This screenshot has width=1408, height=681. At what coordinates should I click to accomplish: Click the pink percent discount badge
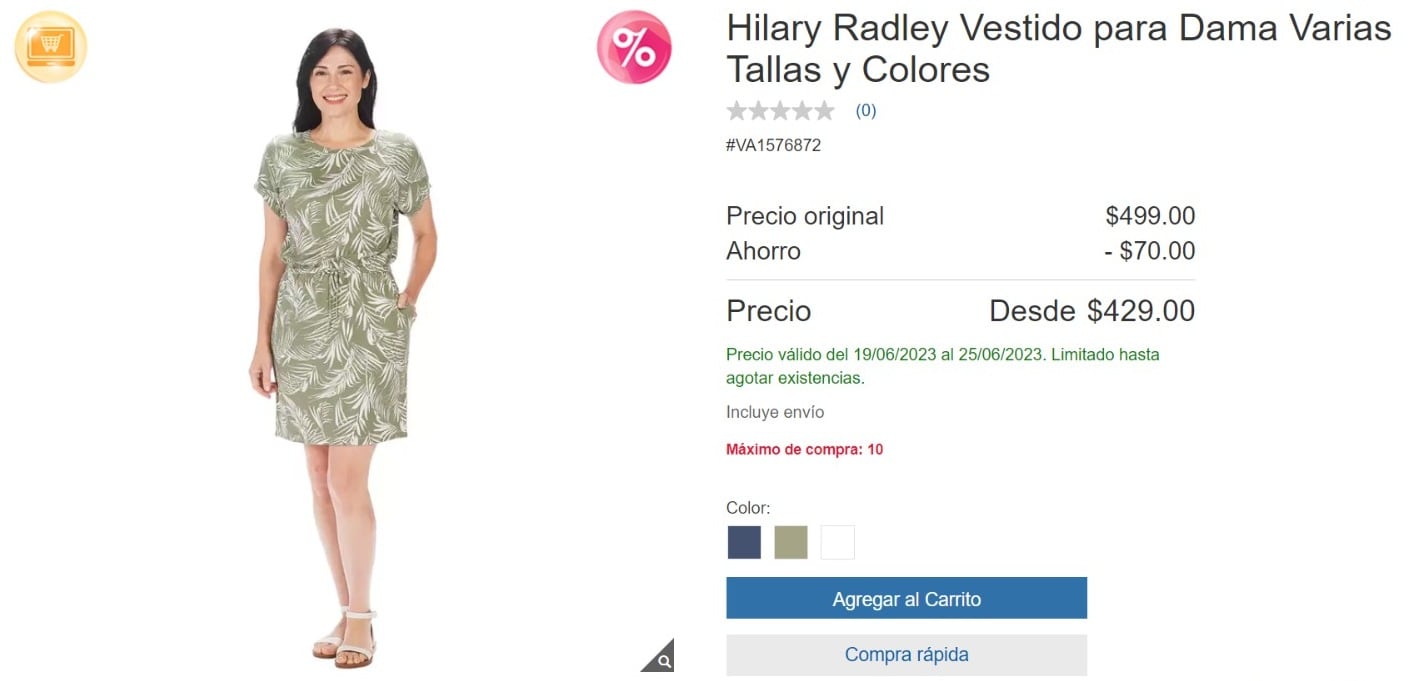[634, 46]
